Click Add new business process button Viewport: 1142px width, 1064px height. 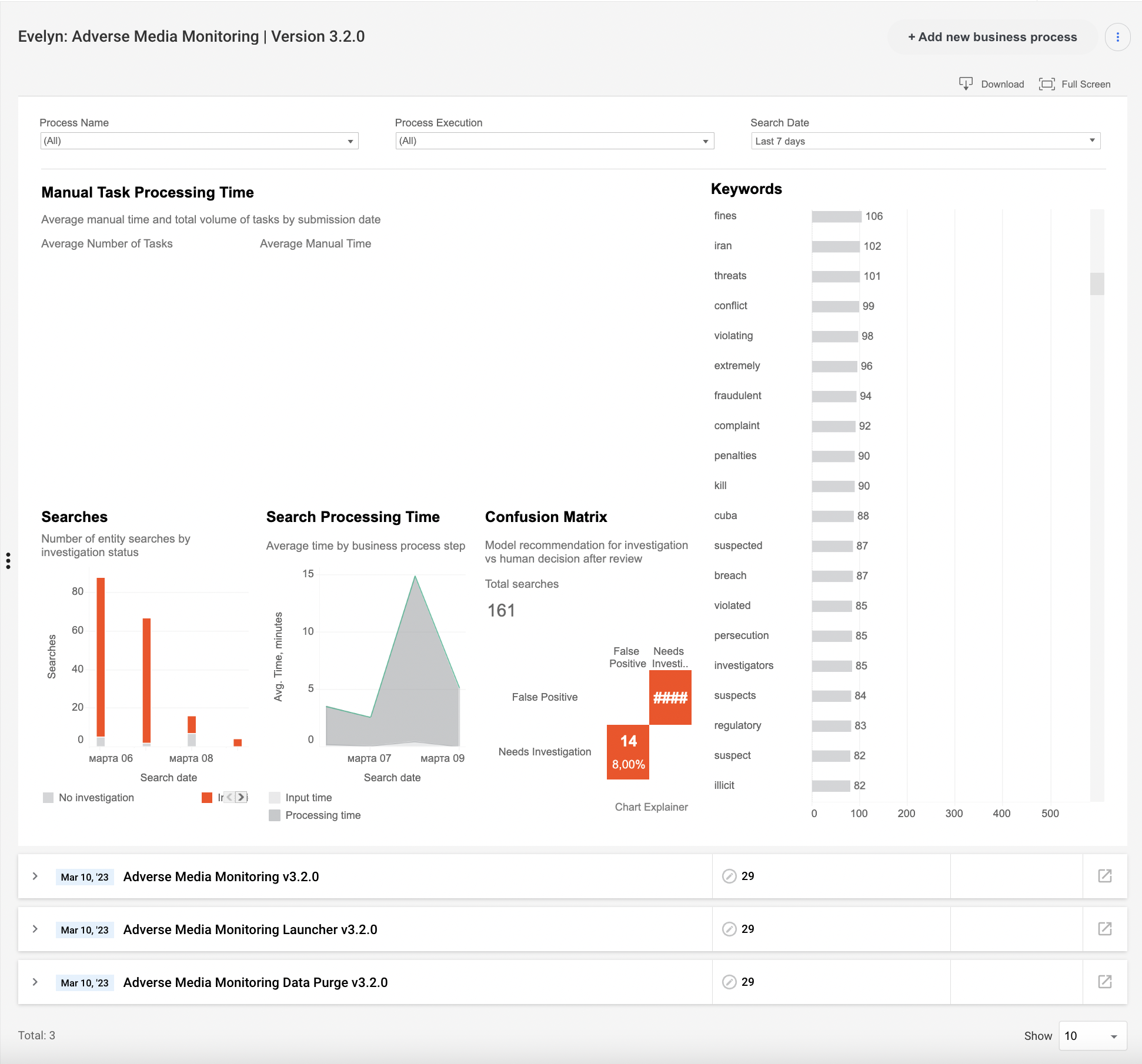tap(993, 37)
